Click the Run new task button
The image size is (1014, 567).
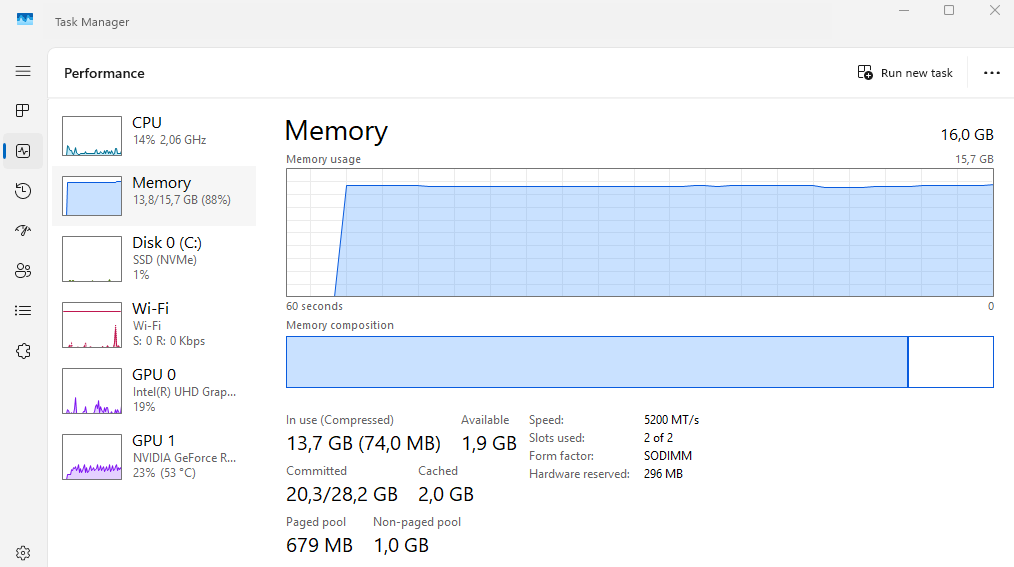[x=906, y=73]
